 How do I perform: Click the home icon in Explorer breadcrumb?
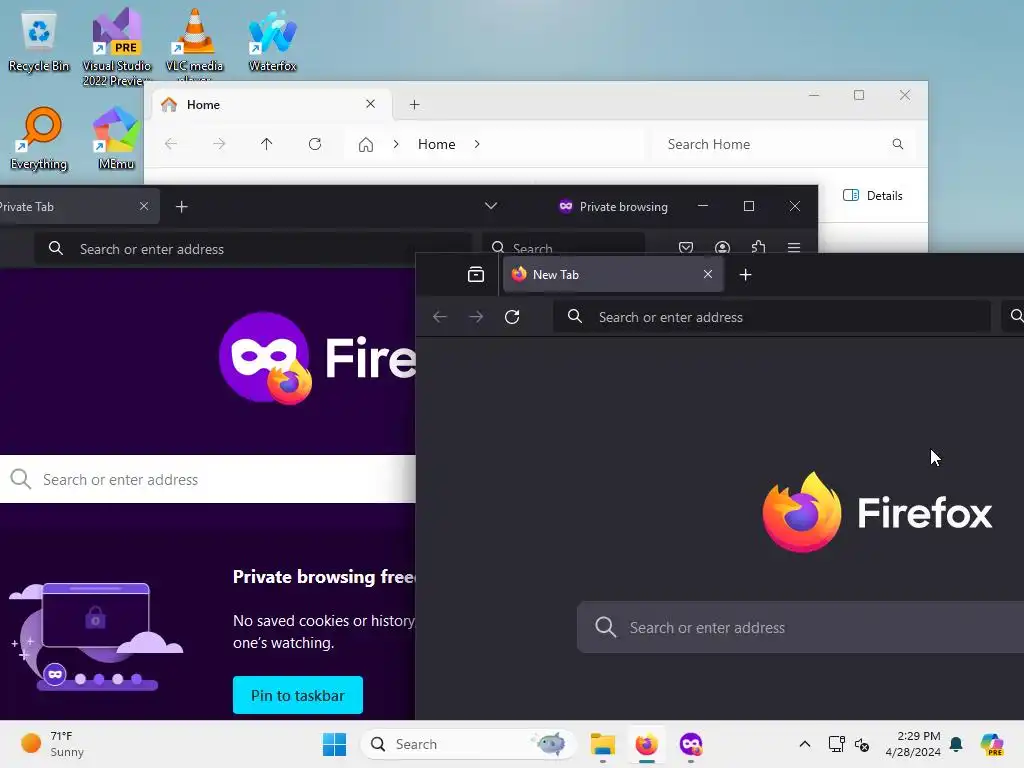[x=366, y=144]
